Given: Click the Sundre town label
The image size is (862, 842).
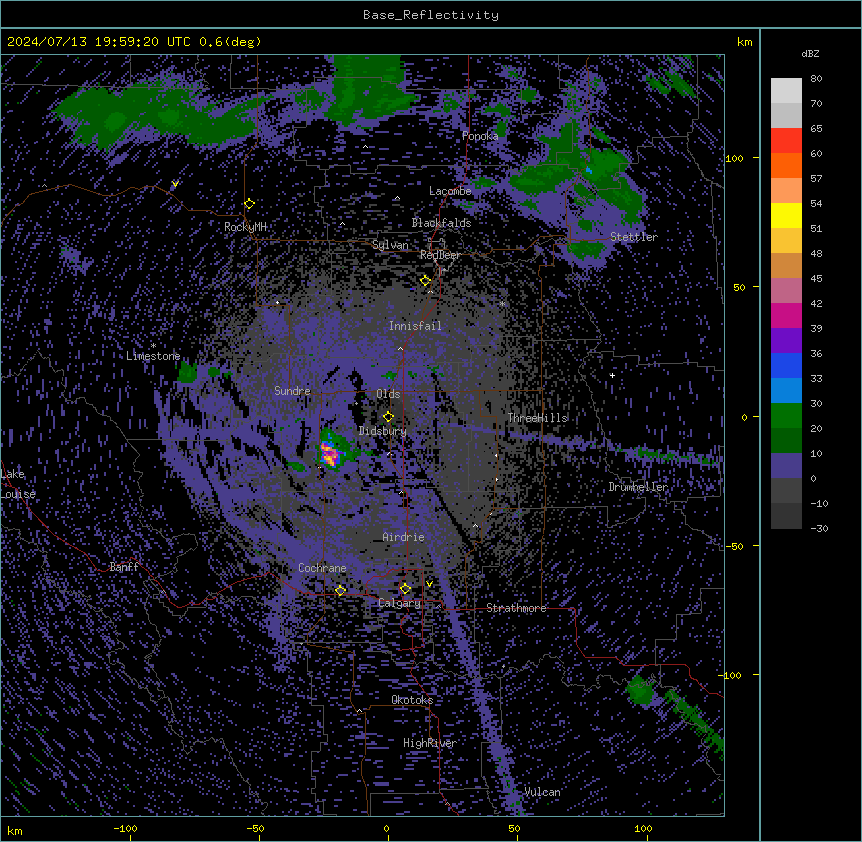Looking at the screenshot, I should coord(292,391).
